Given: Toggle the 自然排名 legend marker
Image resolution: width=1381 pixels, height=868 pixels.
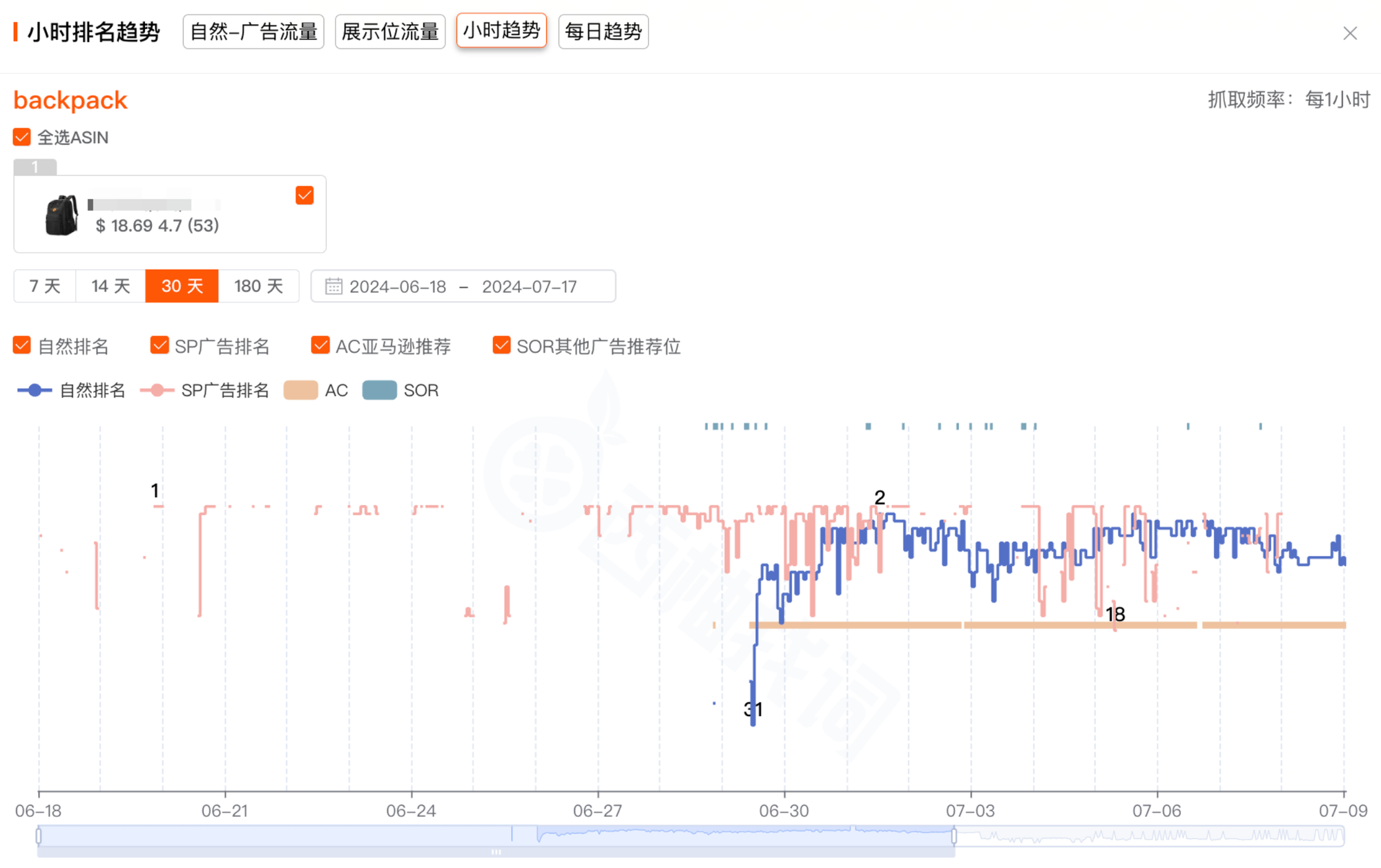Looking at the screenshot, I should (35, 390).
